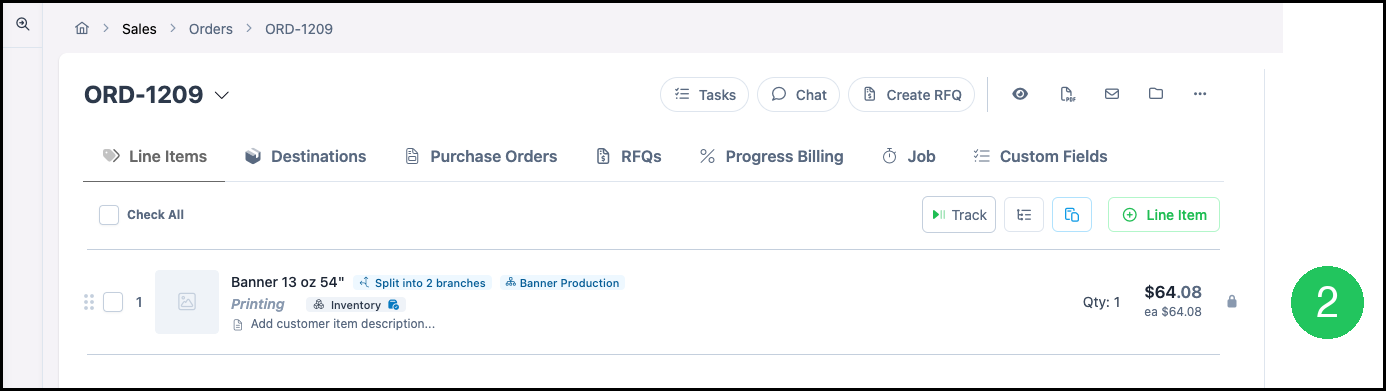Click the Inventory tag
Image resolution: width=1386 pixels, height=391 pixels.
coord(356,305)
